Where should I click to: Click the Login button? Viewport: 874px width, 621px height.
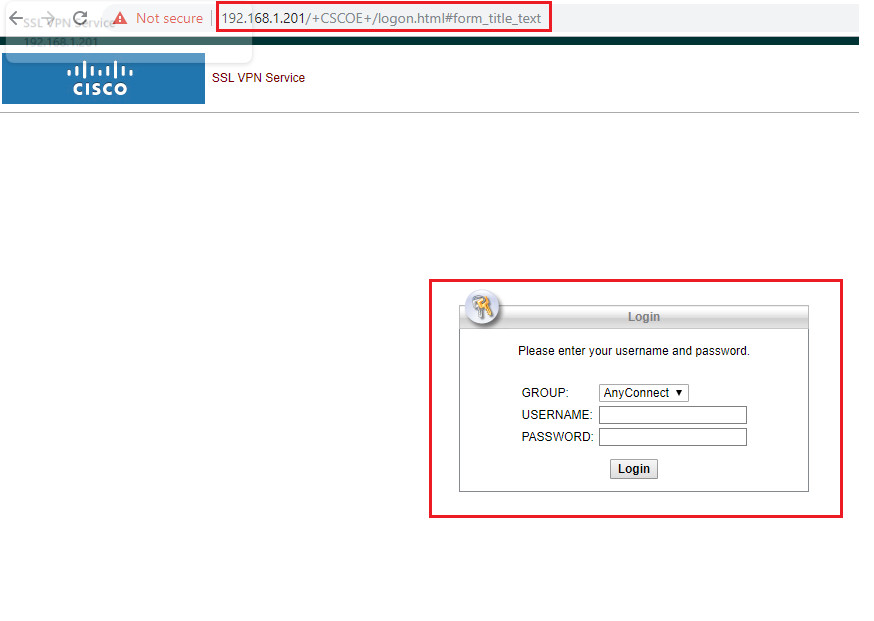click(634, 469)
